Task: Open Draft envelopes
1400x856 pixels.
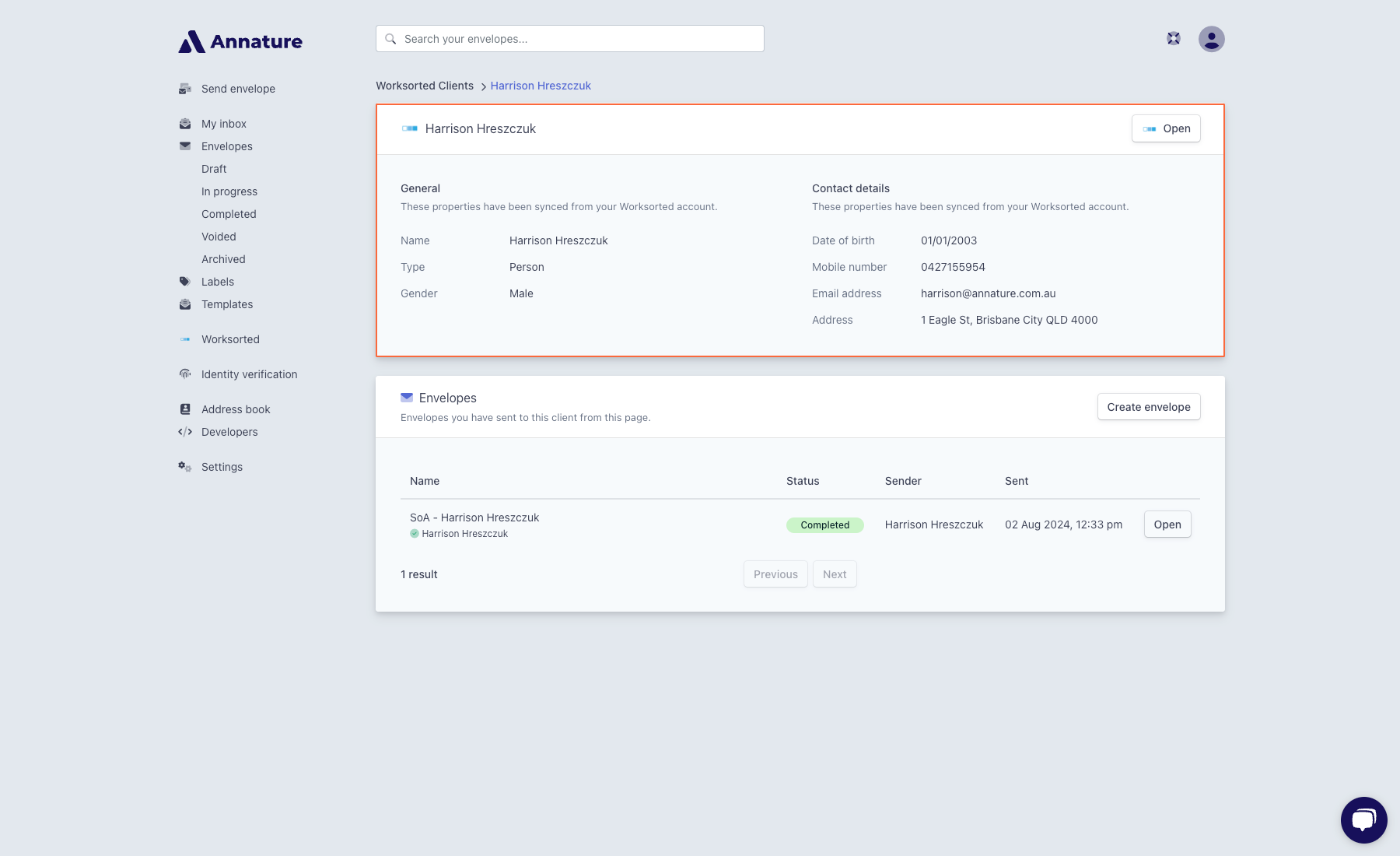Action: (214, 169)
